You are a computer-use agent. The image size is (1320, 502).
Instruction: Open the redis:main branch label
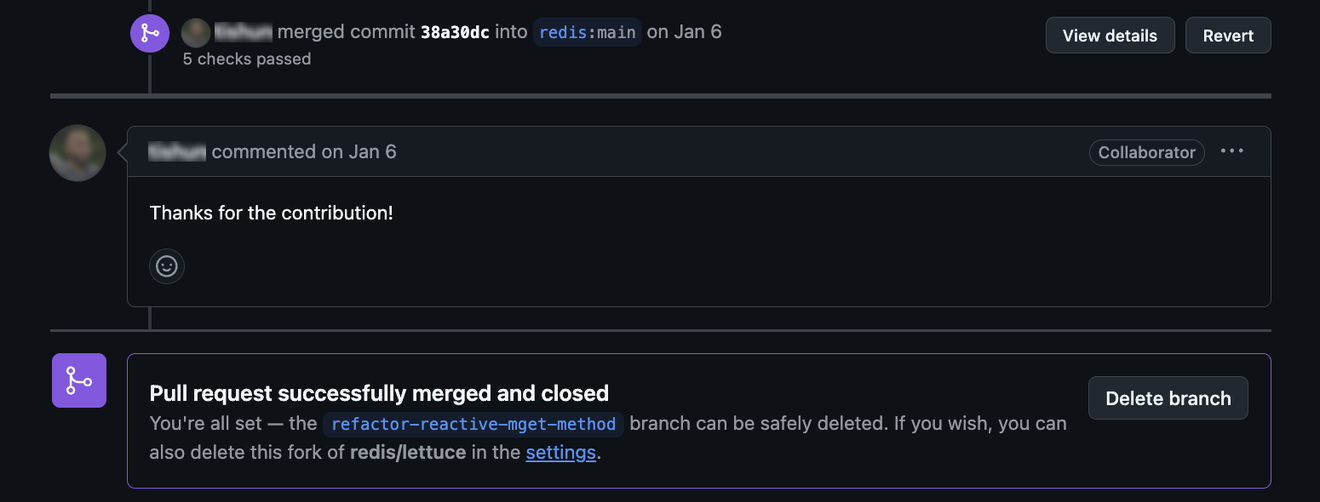[x=587, y=32]
